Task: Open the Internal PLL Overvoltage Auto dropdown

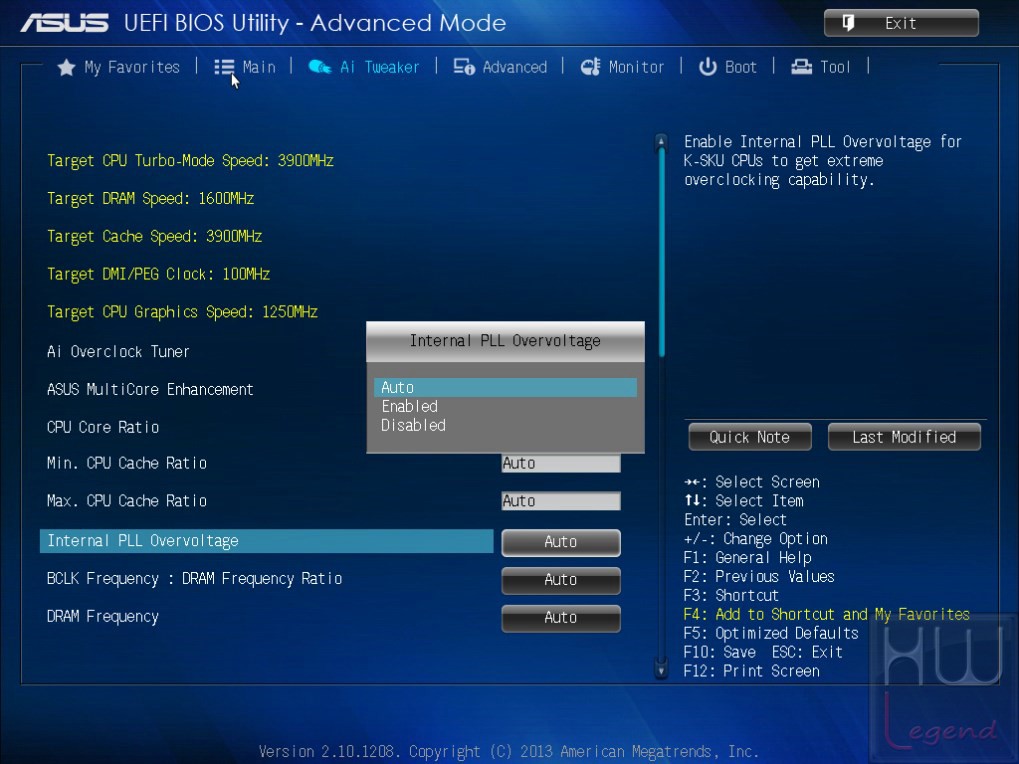Action: (x=561, y=542)
